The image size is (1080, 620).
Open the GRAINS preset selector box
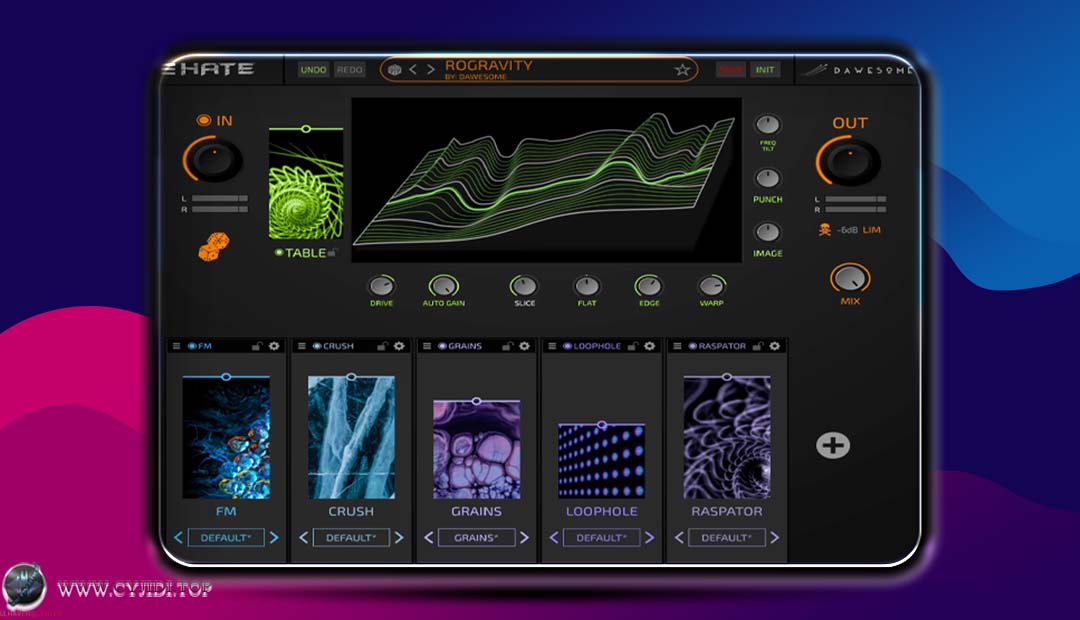tap(476, 538)
